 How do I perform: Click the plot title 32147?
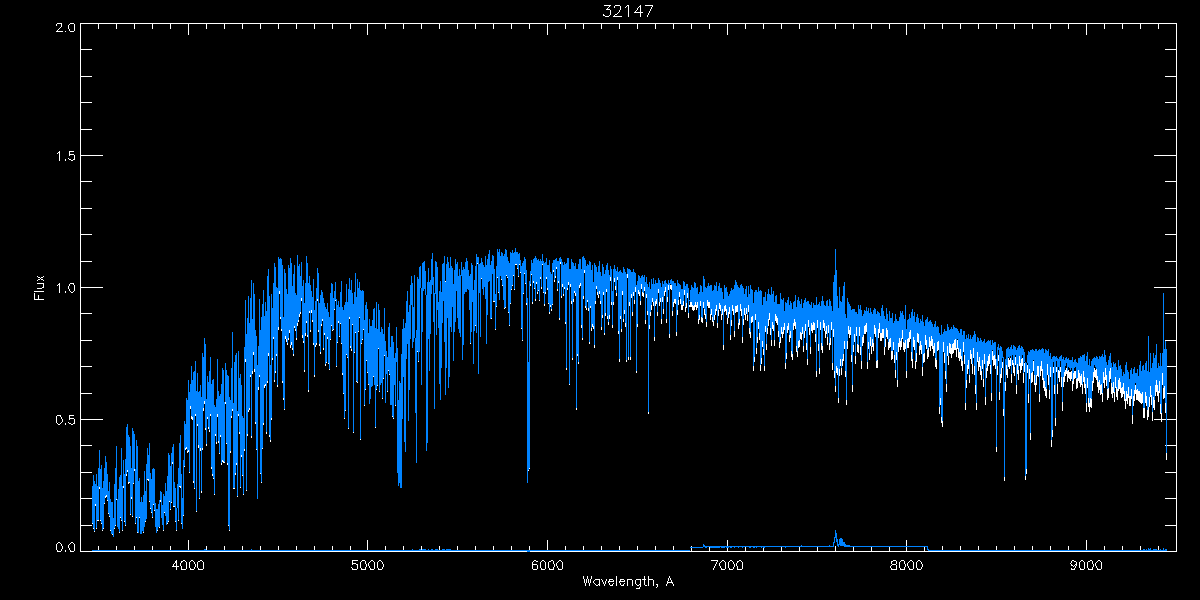pos(628,11)
